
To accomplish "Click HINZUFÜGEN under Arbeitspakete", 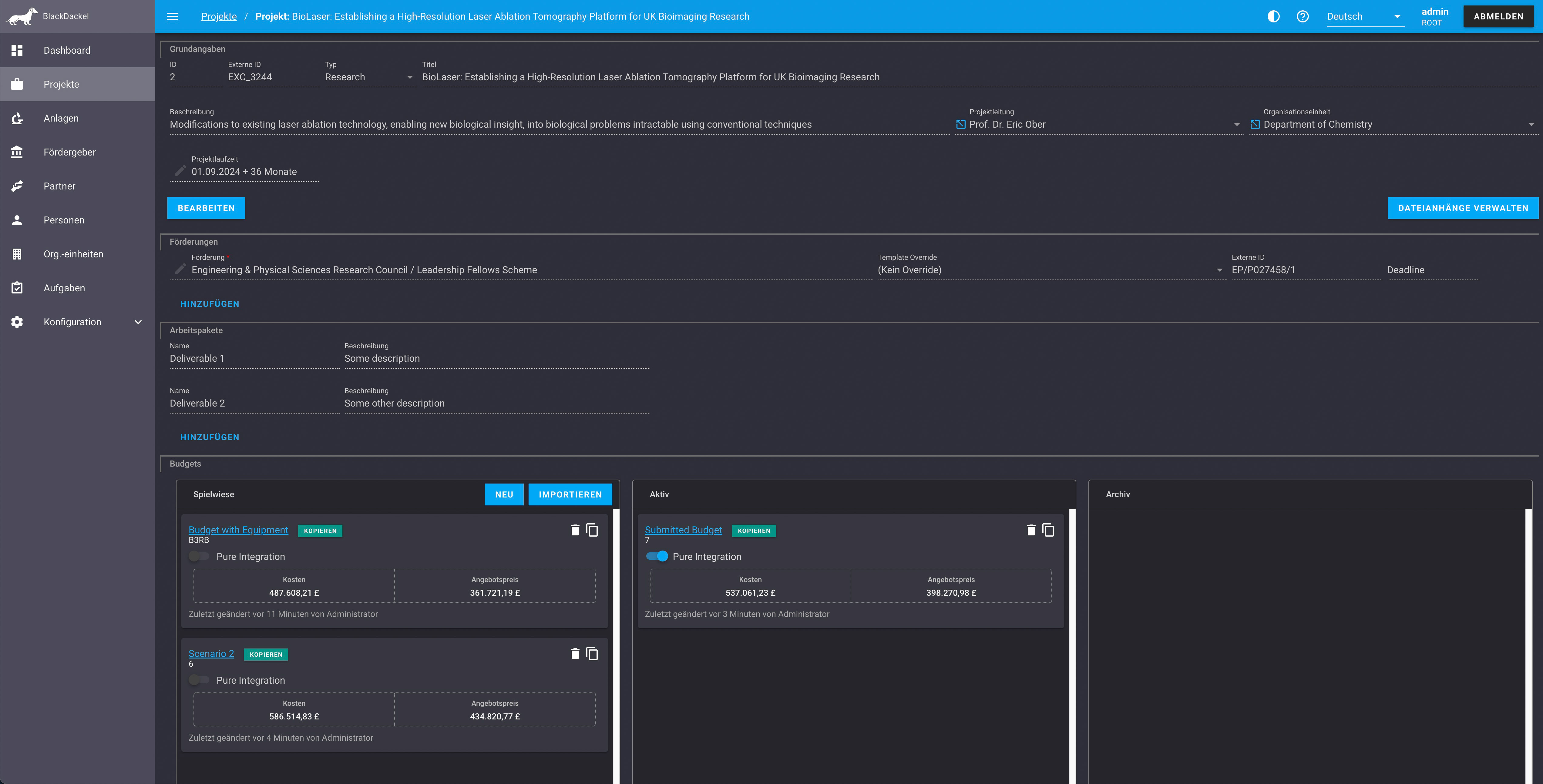I will coord(210,437).
